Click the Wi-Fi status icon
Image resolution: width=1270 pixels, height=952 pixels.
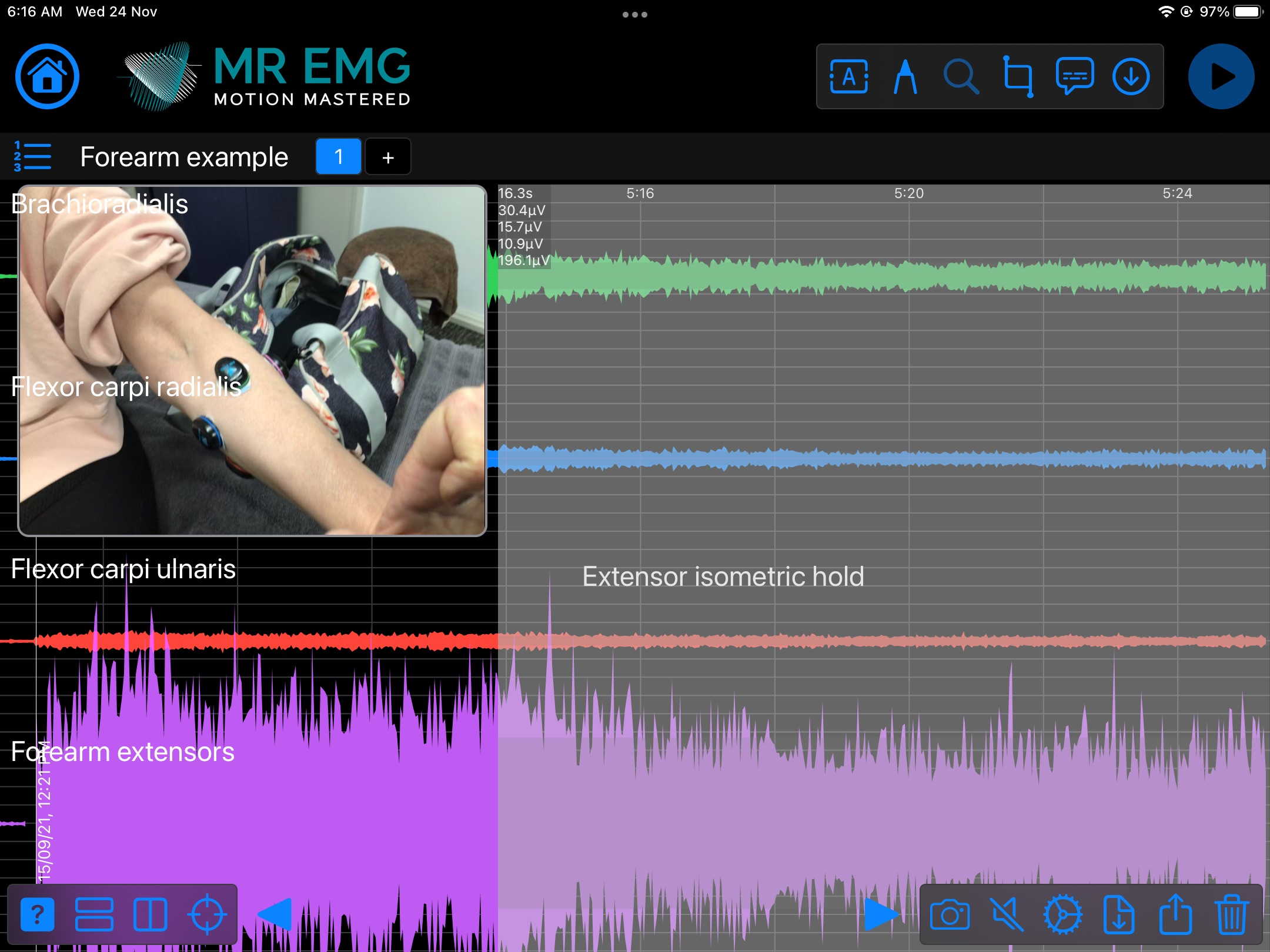click(x=1166, y=12)
